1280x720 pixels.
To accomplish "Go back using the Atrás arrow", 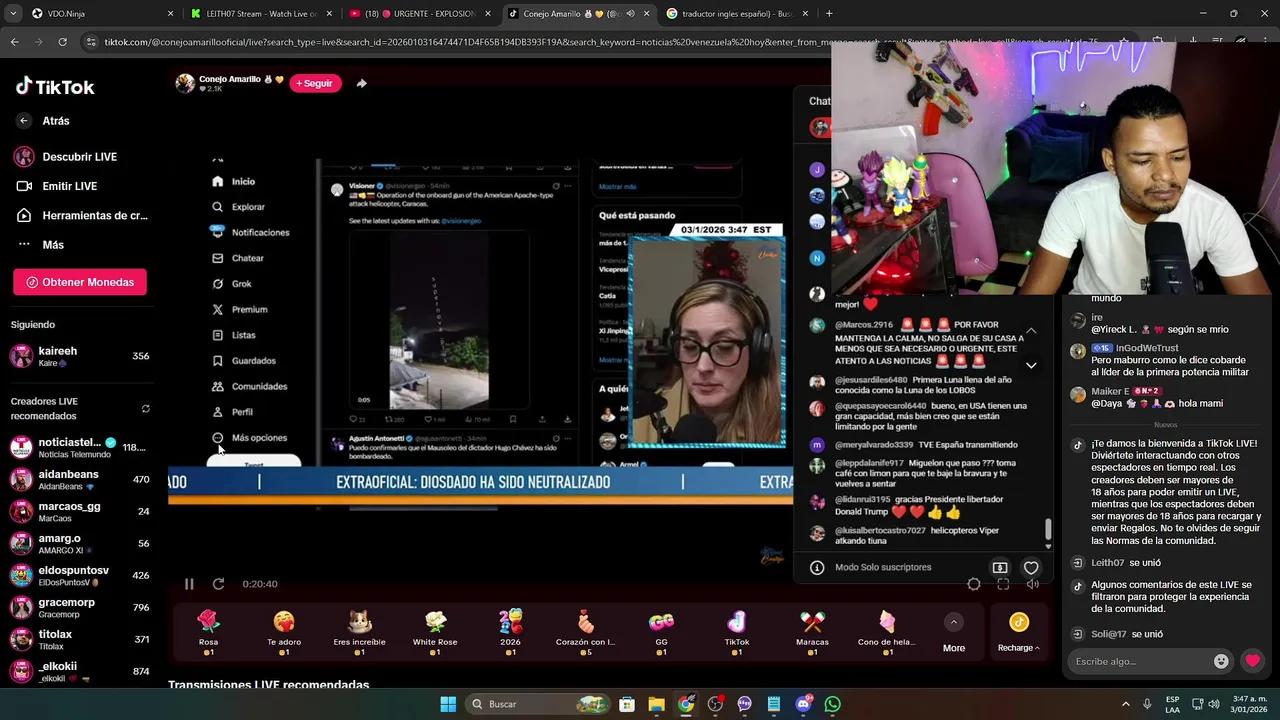I will pos(24,121).
